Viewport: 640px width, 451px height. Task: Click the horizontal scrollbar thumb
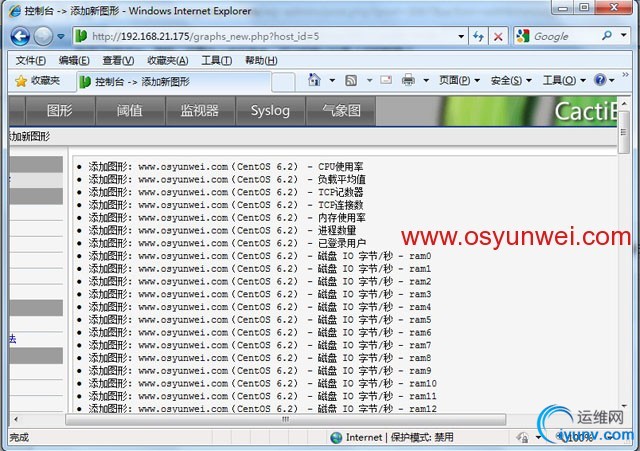pyautogui.click(x=286, y=419)
